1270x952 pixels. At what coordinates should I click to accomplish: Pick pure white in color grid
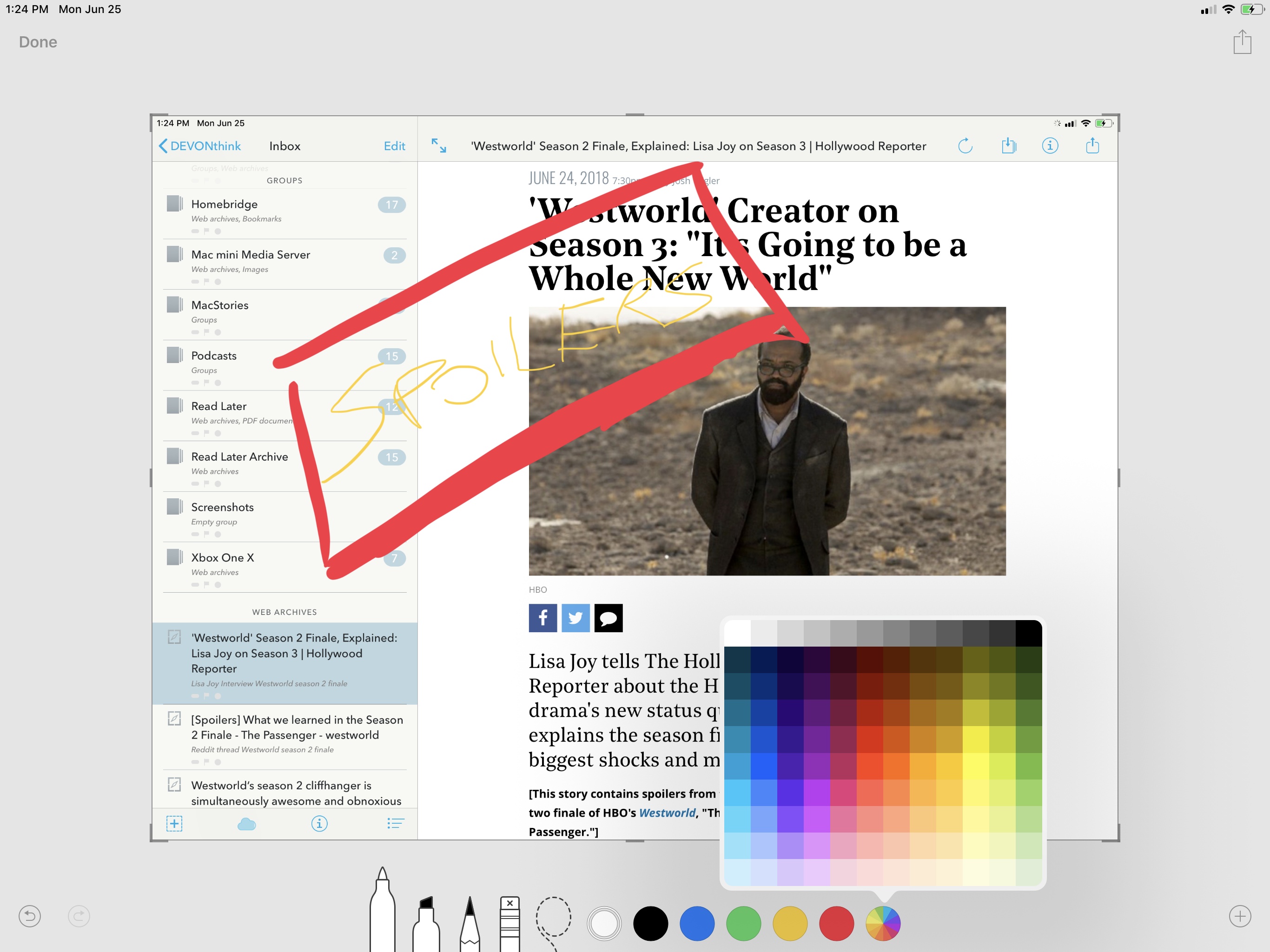coord(737,633)
